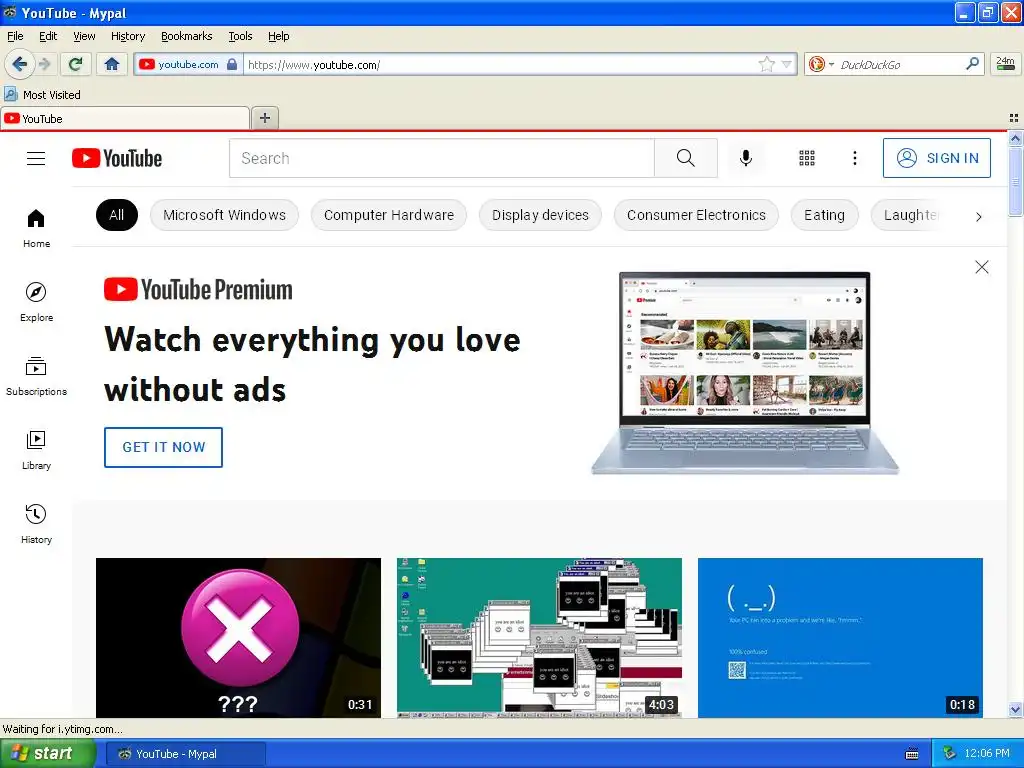Start voice search with microphone icon
The width and height of the screenshot is (1024, 768).
pyautogui.click(x=746, y=158)
